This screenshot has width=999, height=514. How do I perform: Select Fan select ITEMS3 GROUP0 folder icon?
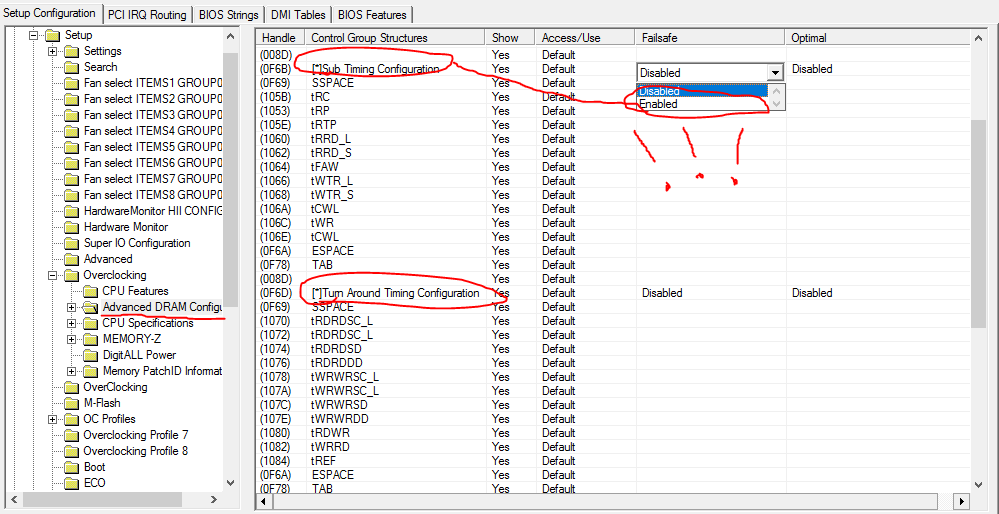[x=71, y=115]
